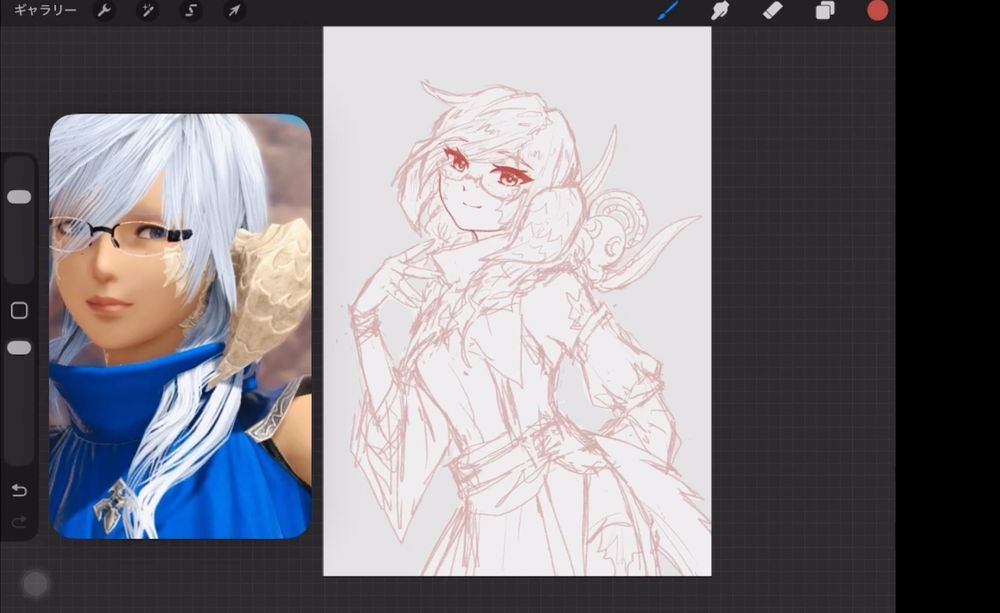The height and width of the screenshot is (613, 1000).
Task: Click the brush size slider handle
Action: 19,197
